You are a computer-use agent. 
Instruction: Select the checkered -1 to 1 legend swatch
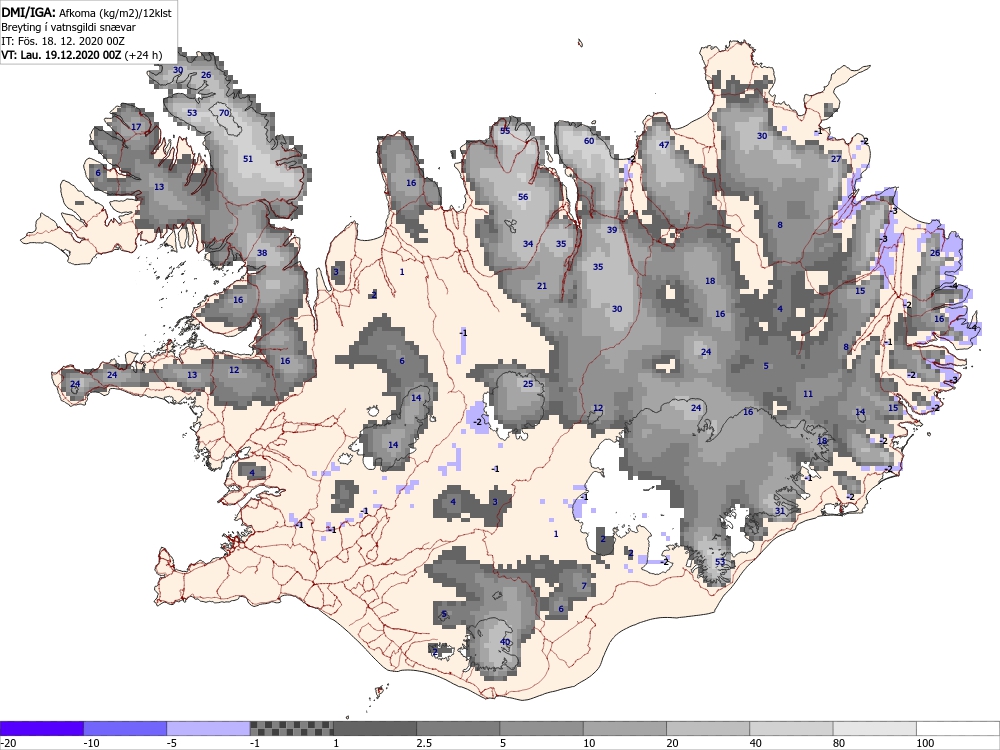[291, 728]
